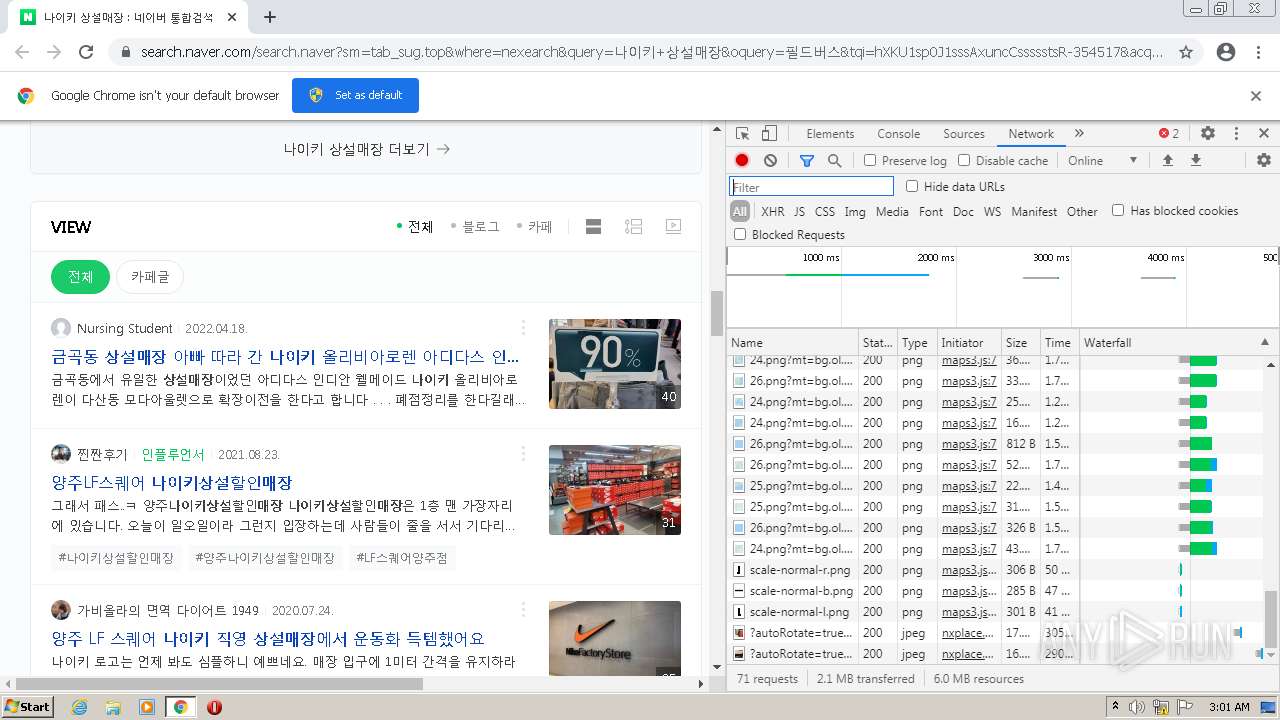This screenshot has height=720, width=1280.
Task: Click the page vertical scrollbar thumb
Action: (717, 314)
